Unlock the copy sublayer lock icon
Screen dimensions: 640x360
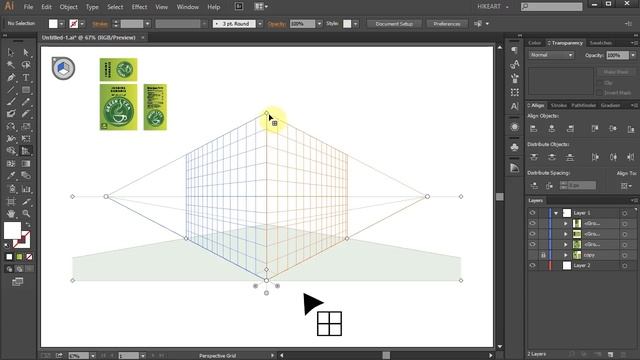(543, 255)
